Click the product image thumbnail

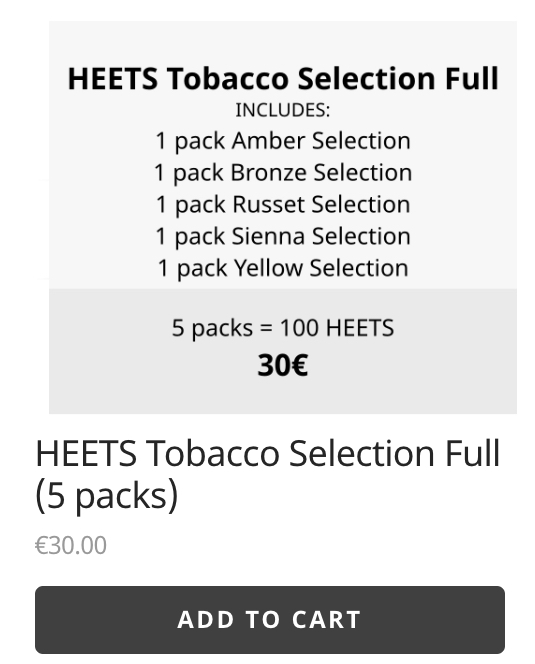[x=283, y=217]
